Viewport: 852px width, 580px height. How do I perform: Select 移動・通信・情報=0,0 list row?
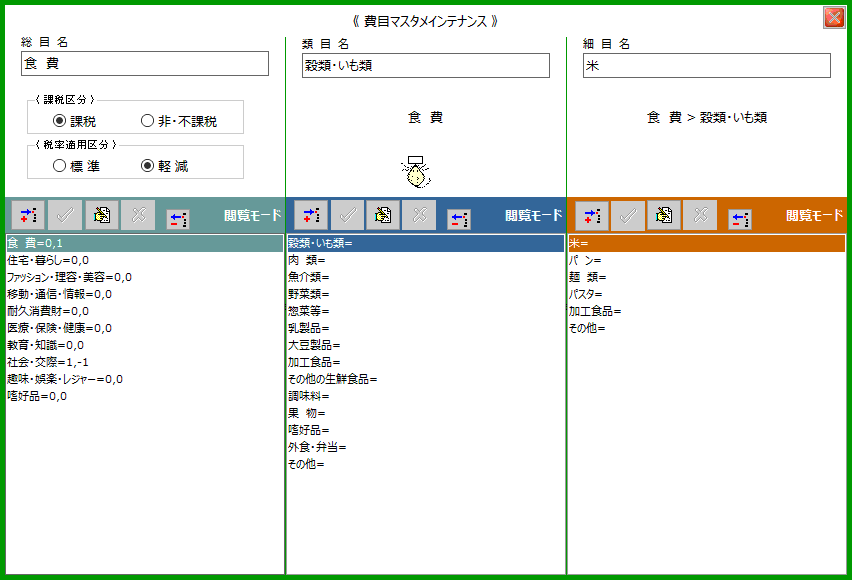(x=145, y=294)
